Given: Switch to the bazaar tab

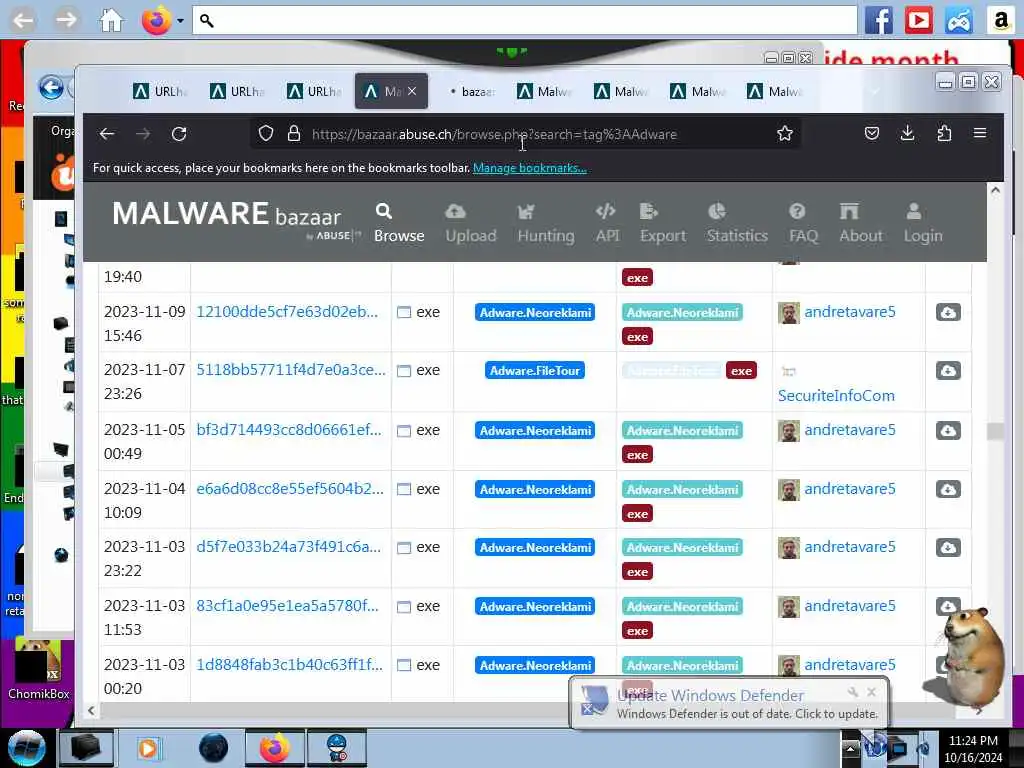Looking at the screenshot, I should click(x=473, y=91).
